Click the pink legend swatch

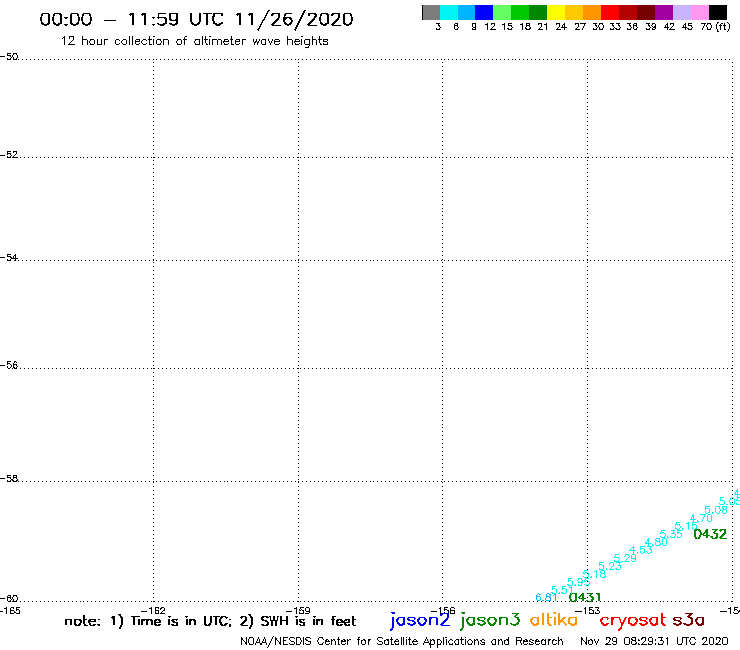click(699, 12)
